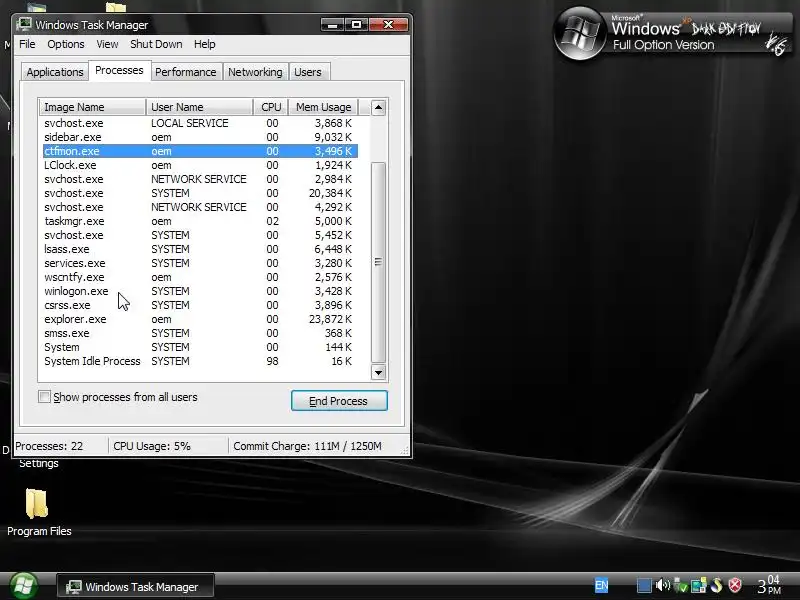Select the services.exe process row

(x=200, y=263)
